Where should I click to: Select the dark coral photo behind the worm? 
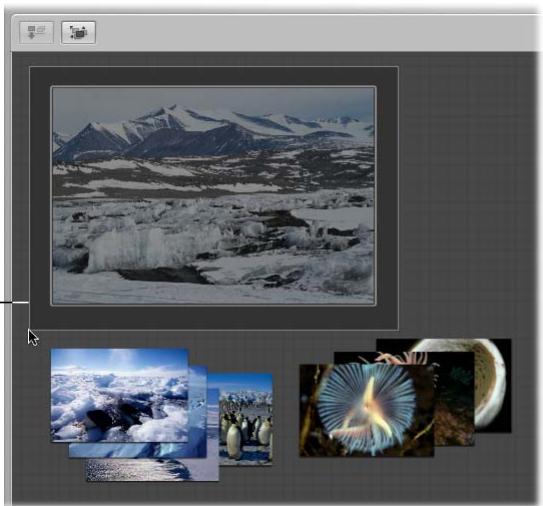[x=454, y=398]
